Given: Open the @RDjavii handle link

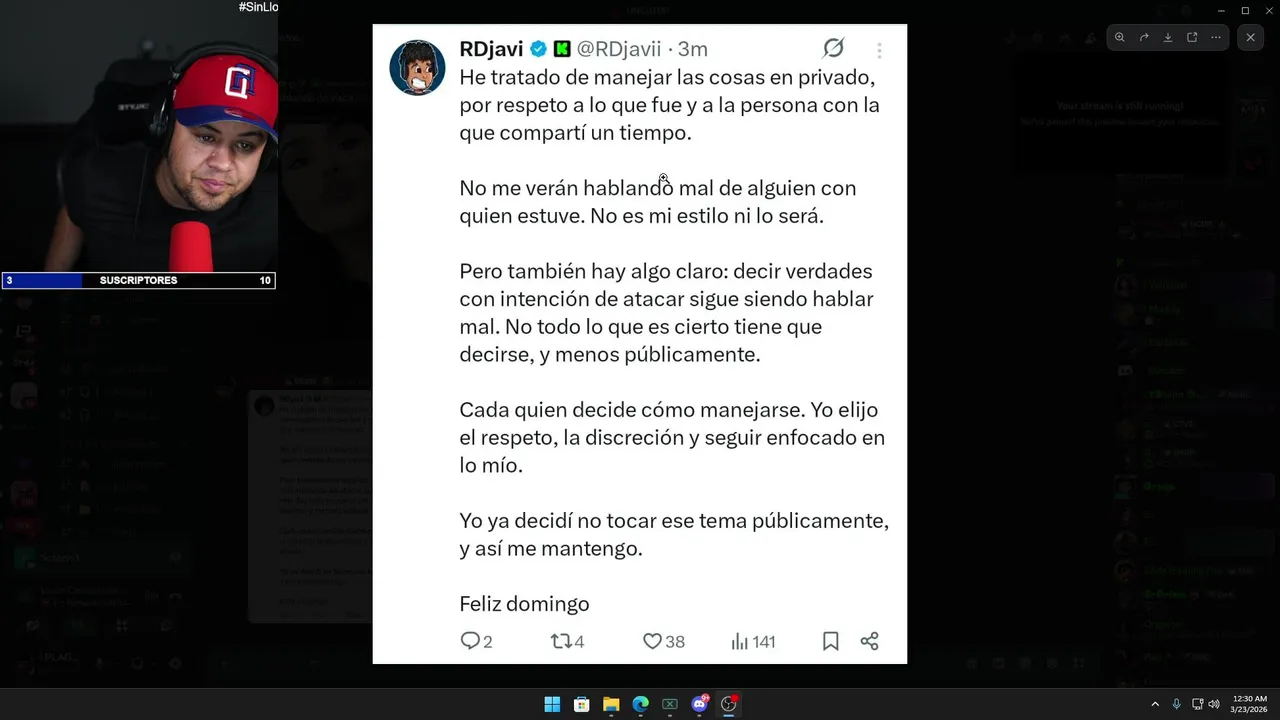Looking at the screenshot, I should 619,49.
